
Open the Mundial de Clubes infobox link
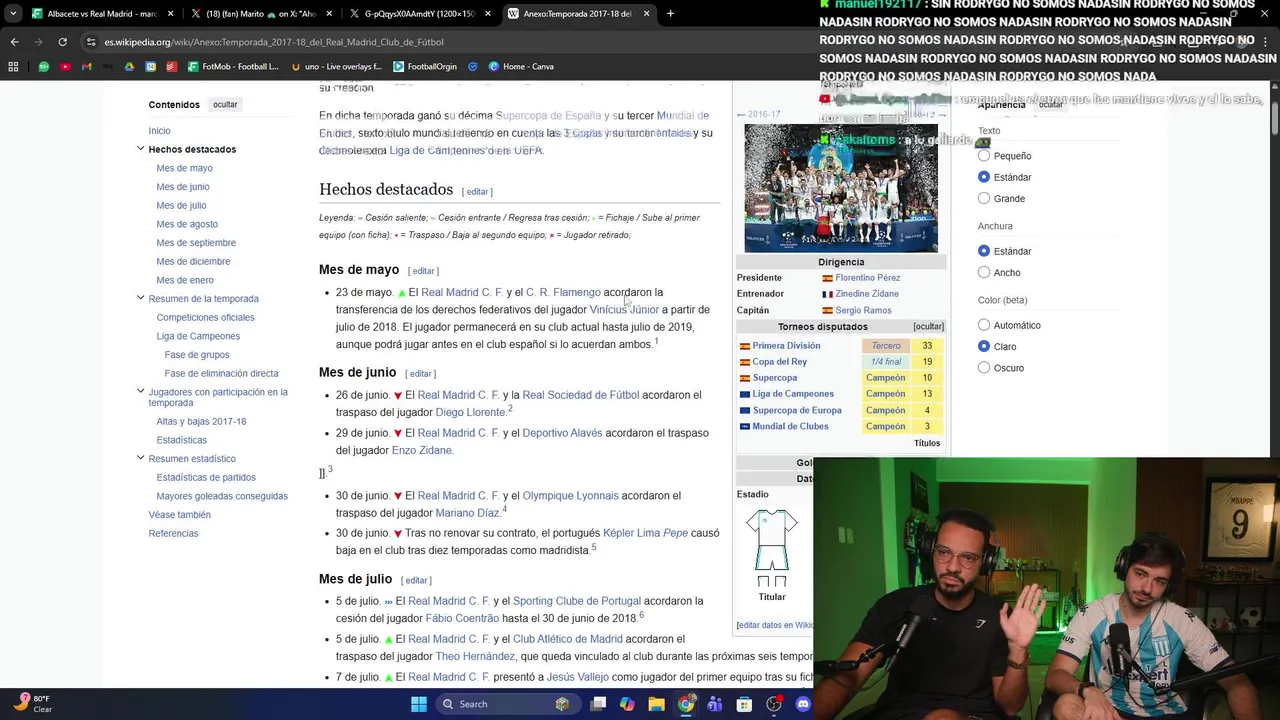[790, 427]
